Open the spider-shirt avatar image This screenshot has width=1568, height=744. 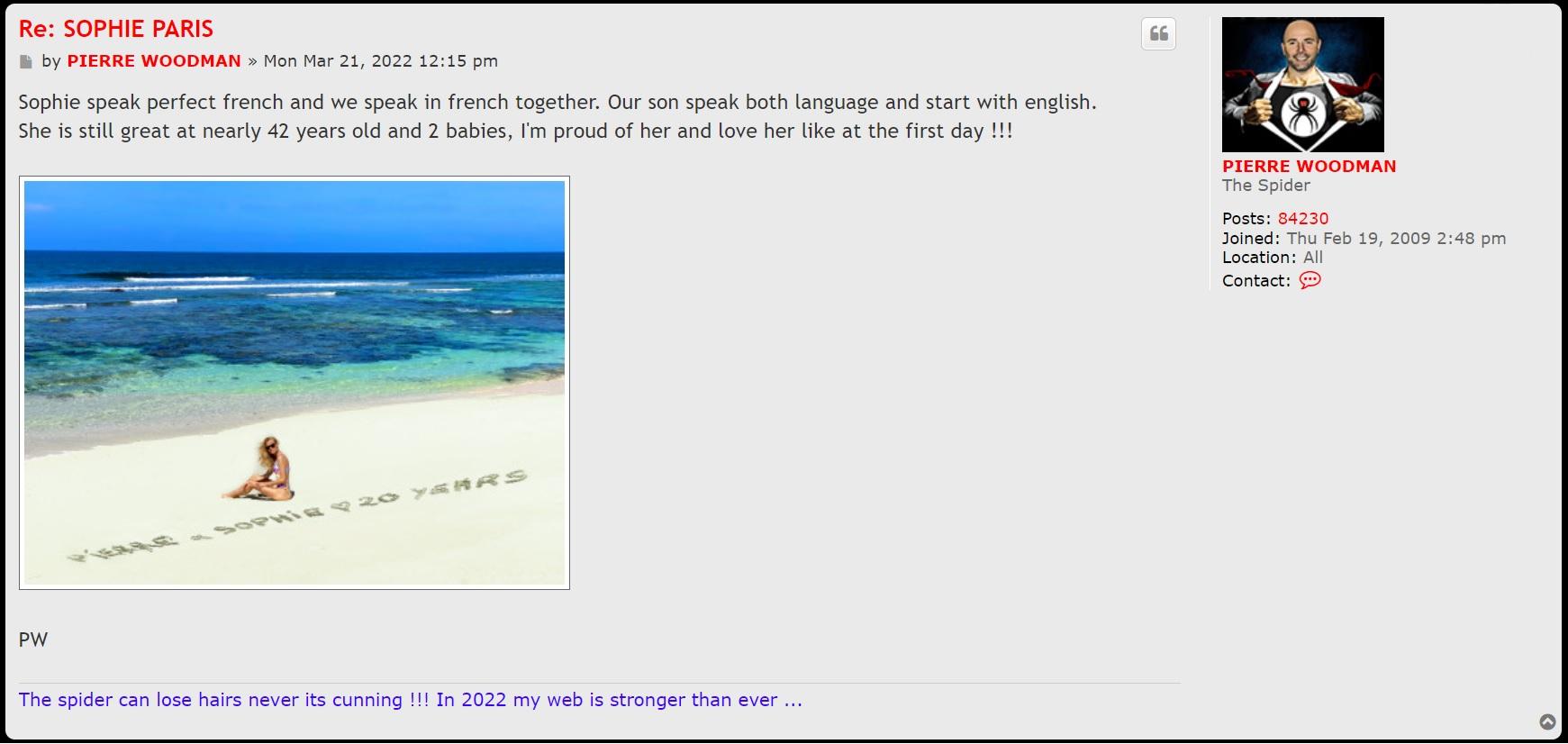[x=1302, y=85]
